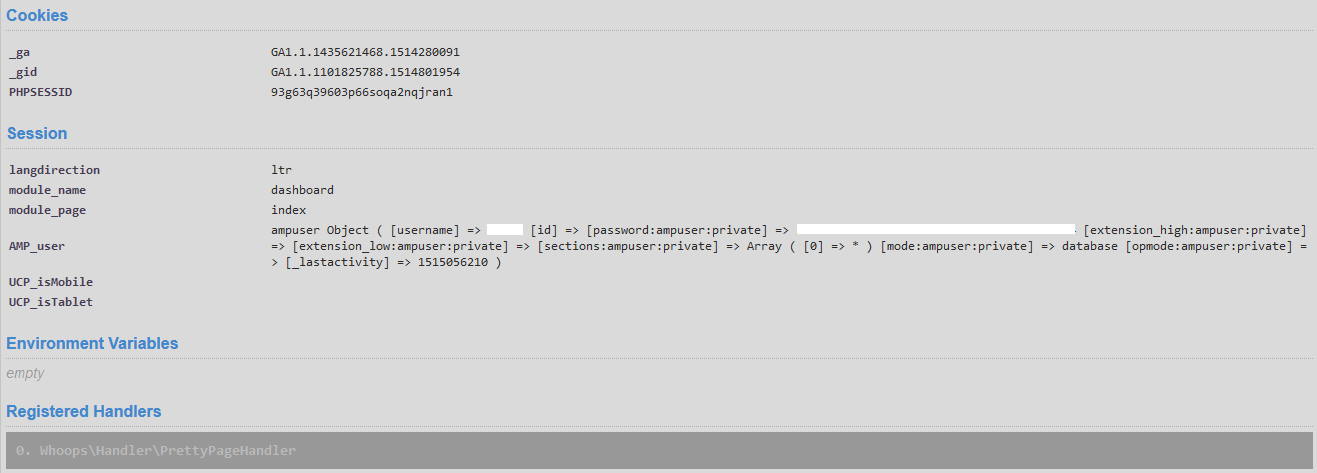Click the PHPSESSID value 93g63q39603p66soqa2nqjran1
Viewport: 1317px width, 473px height.
coord(362,92)
